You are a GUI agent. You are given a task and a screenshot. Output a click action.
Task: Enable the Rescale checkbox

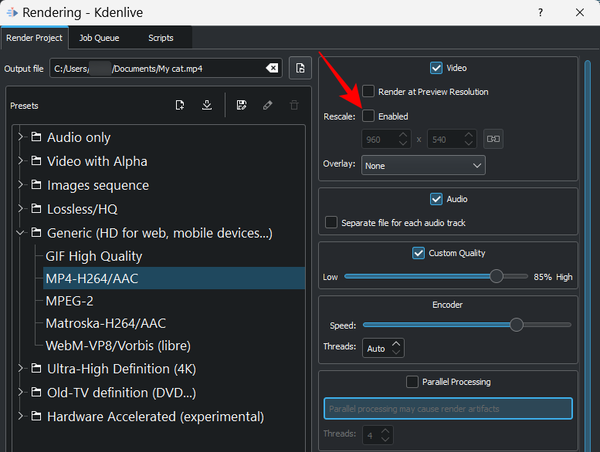click(x=368, y=116)
